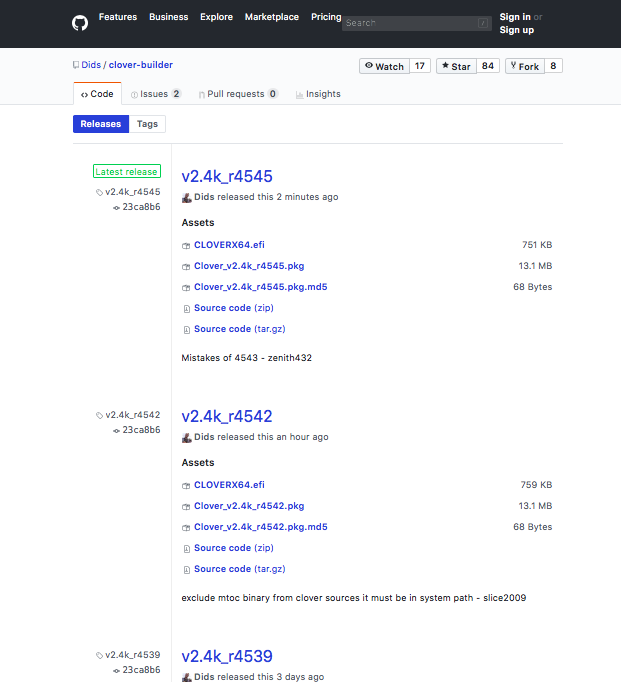Click 'exclude mtoc binary' release note text

(x=354, y=598)
